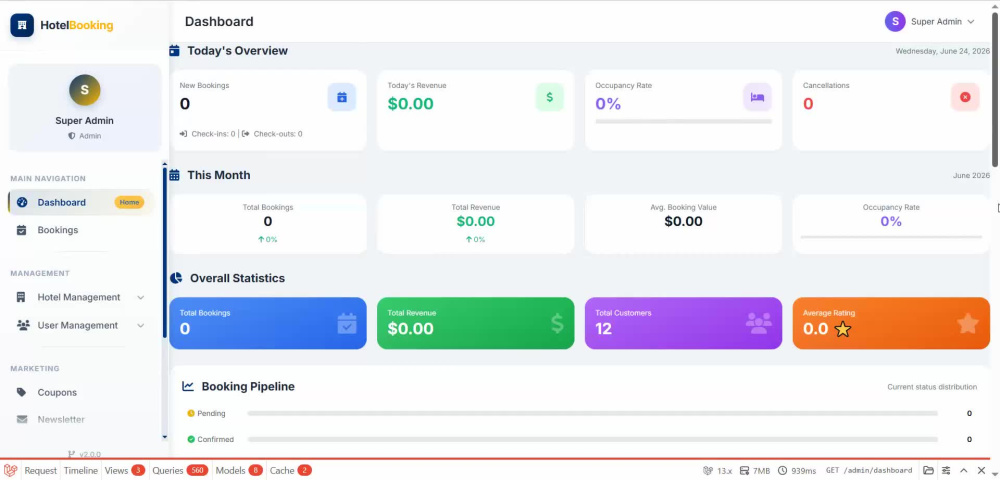Click the New Bookings calendar icon

(342, 98)
